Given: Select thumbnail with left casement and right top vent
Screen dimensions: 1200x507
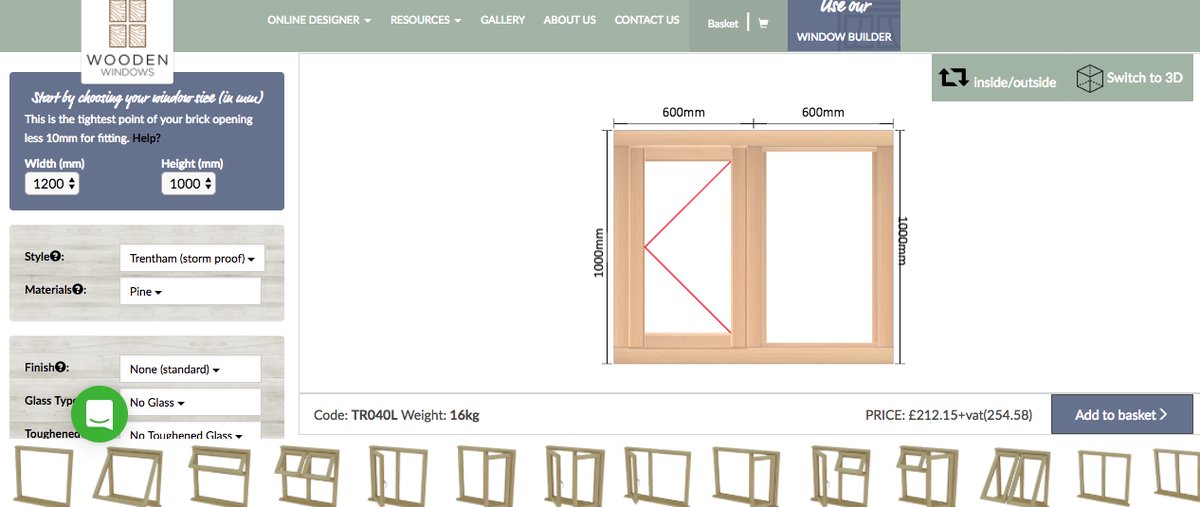Looking at the screenshot, I should (x=840, y=474).
